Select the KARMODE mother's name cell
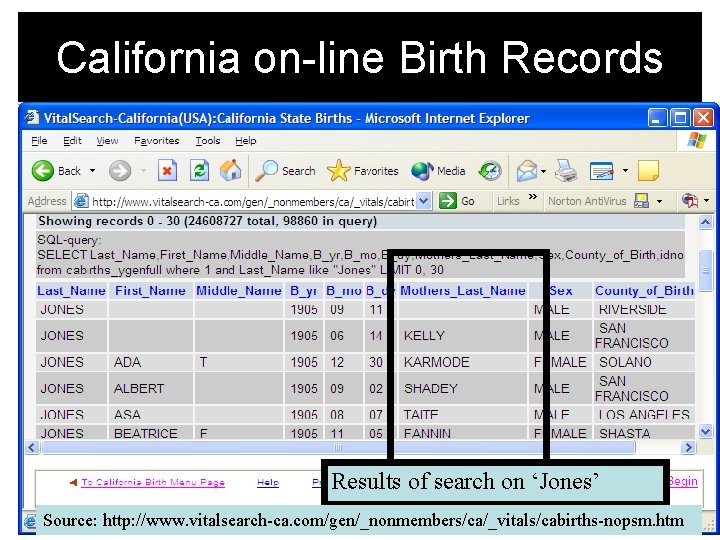Image resolution: width=720 pixels, height=540 pixels. (462, 362)
